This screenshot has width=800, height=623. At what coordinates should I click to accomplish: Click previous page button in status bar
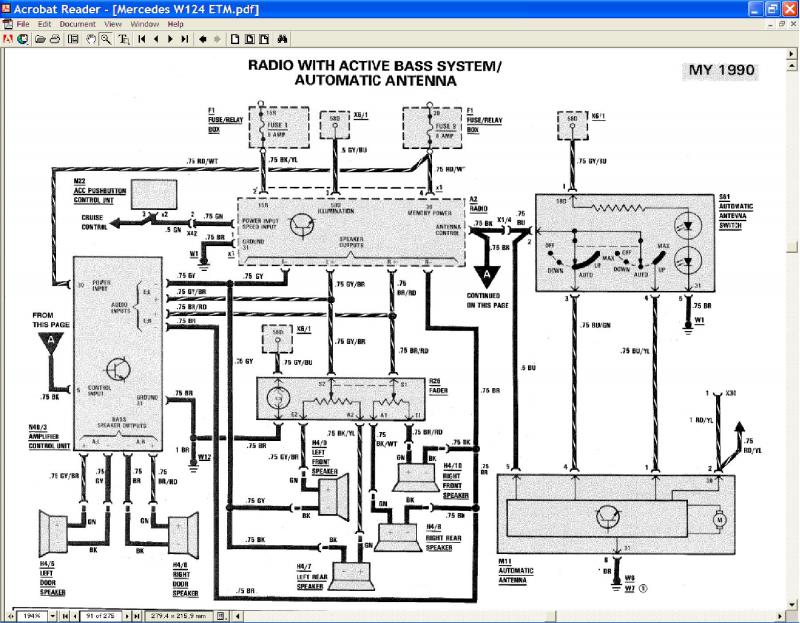[75, 616]
